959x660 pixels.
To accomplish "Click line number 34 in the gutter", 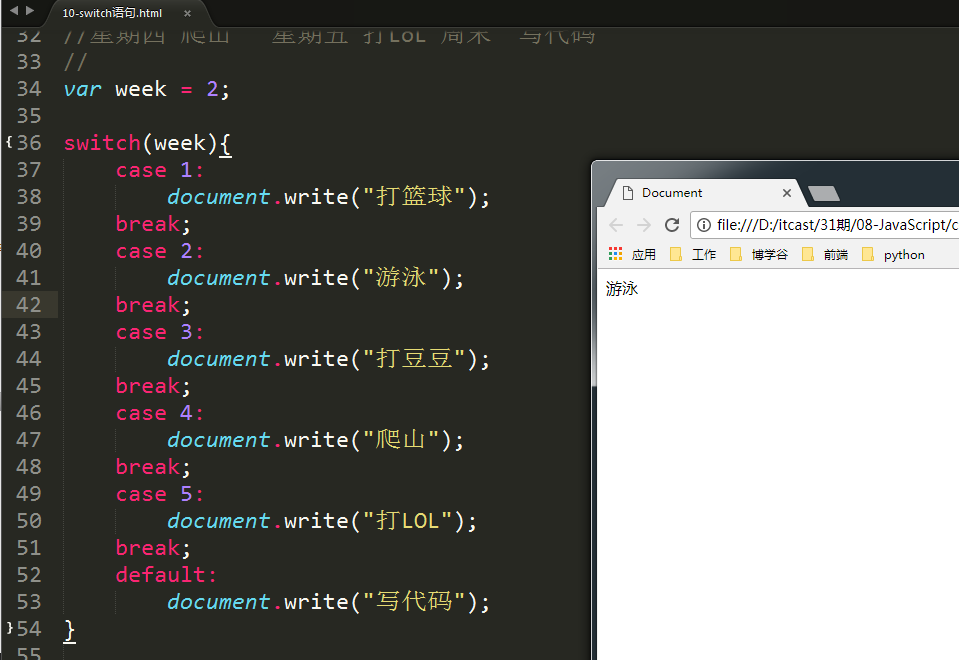I will point(29,89).
